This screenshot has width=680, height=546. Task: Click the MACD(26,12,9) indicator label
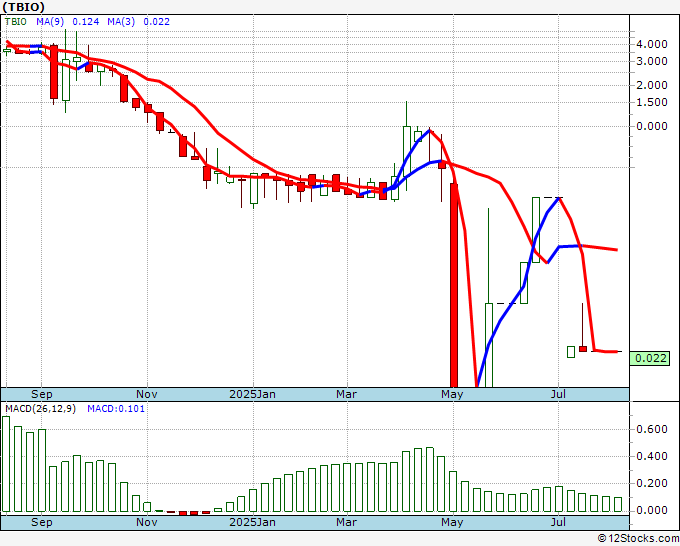tap(40, 409)
